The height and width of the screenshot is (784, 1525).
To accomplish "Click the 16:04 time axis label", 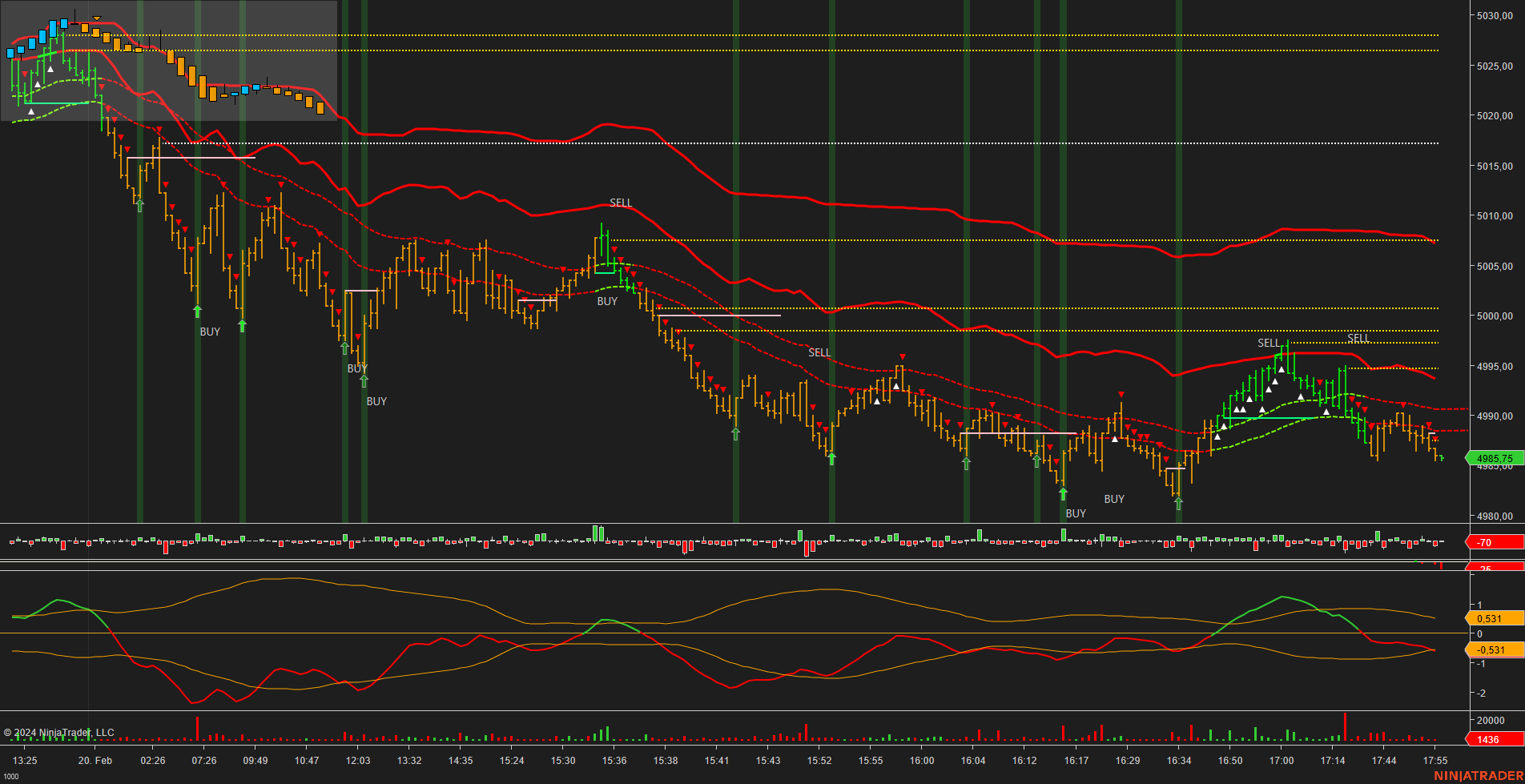I will [973, 761].
